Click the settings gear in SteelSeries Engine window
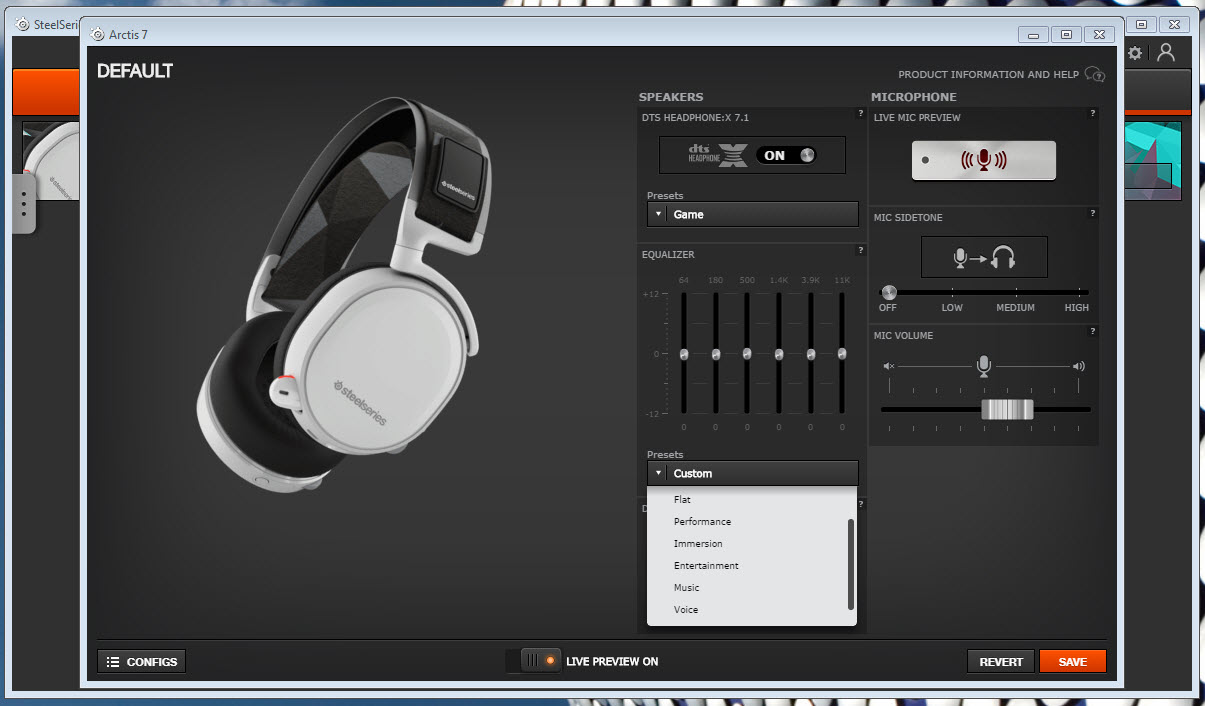Image resolution: width=1205 pixels, height=706 pixels. 1135,53
